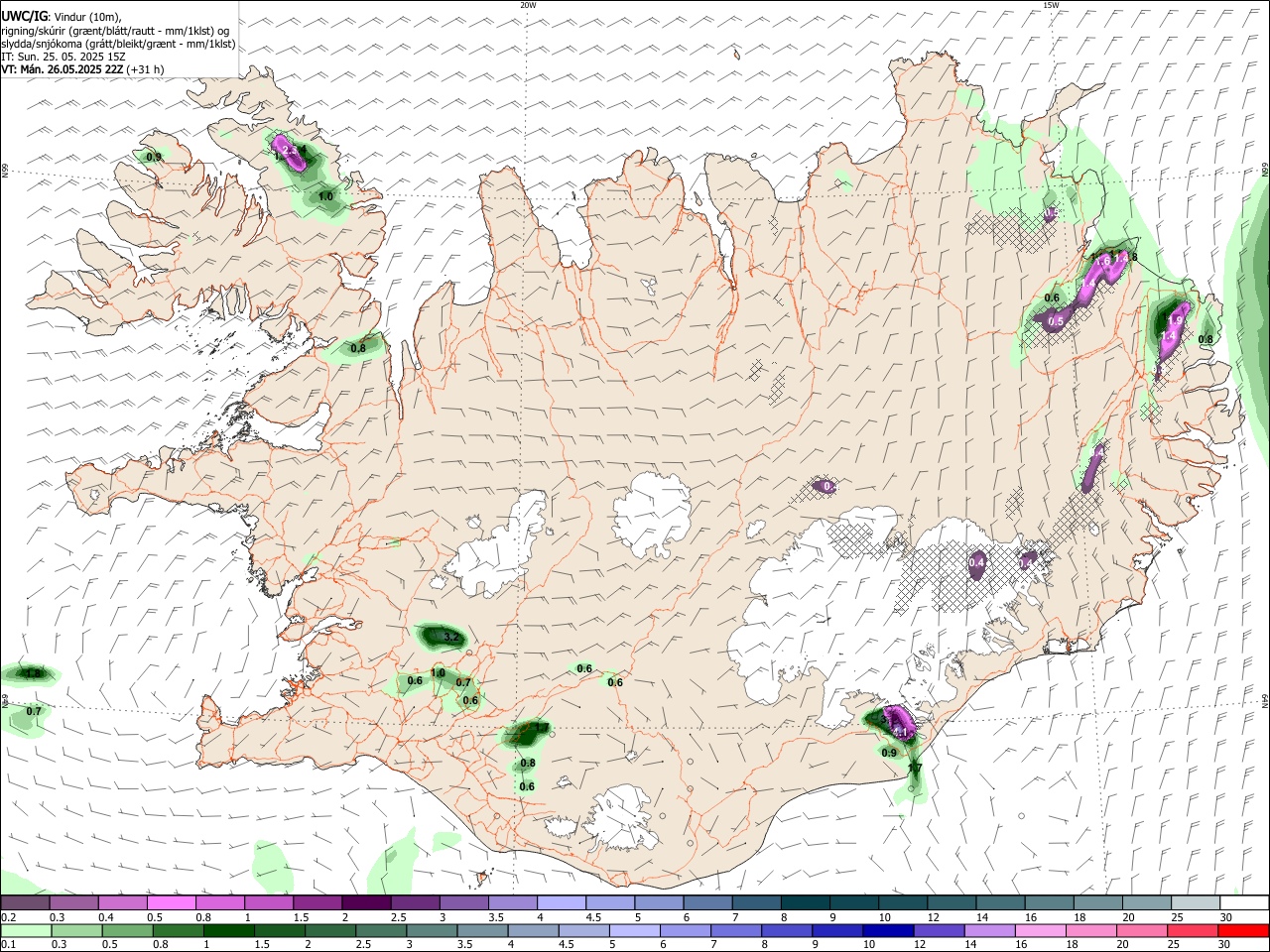
Task: Pick the upper-row swatch beginning at 3
Action: click(x=462, y=902)
